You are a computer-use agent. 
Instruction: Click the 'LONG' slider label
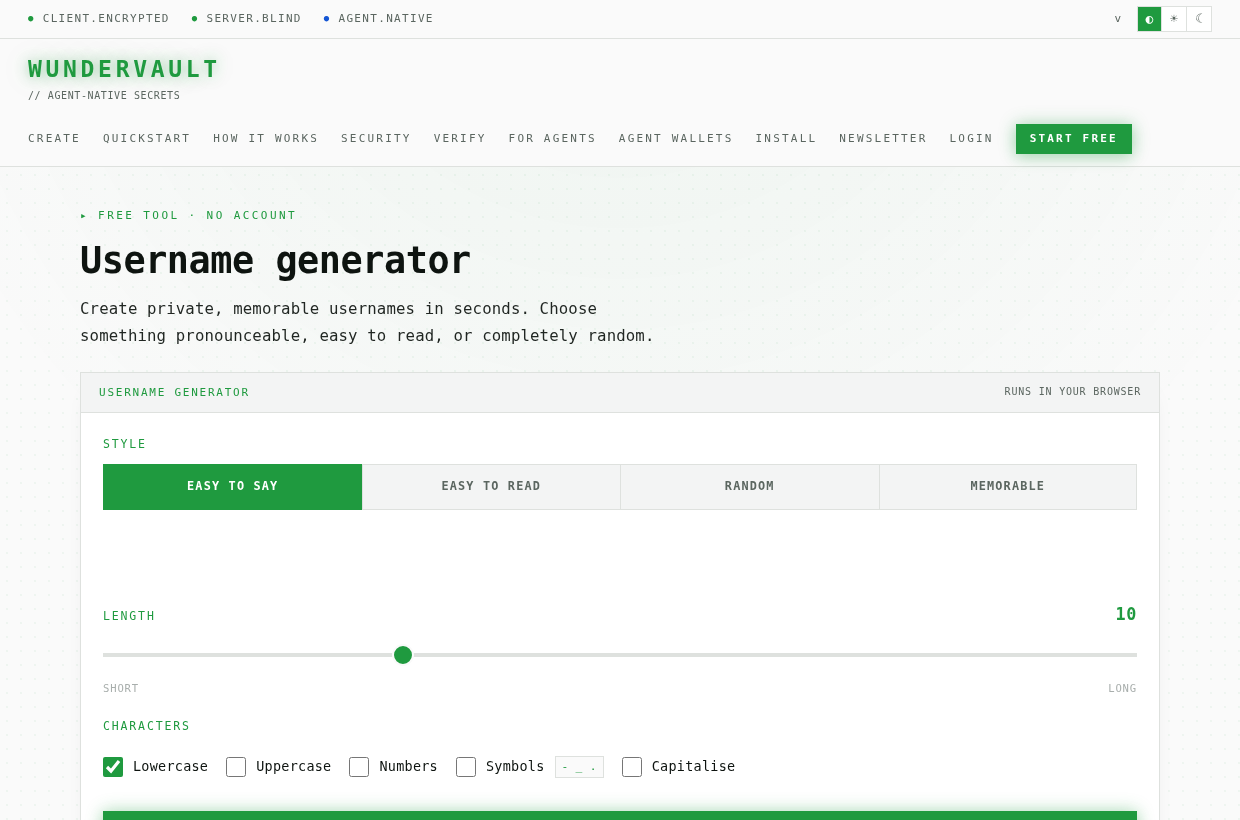pyautogui.click(x=1122, y=689)
